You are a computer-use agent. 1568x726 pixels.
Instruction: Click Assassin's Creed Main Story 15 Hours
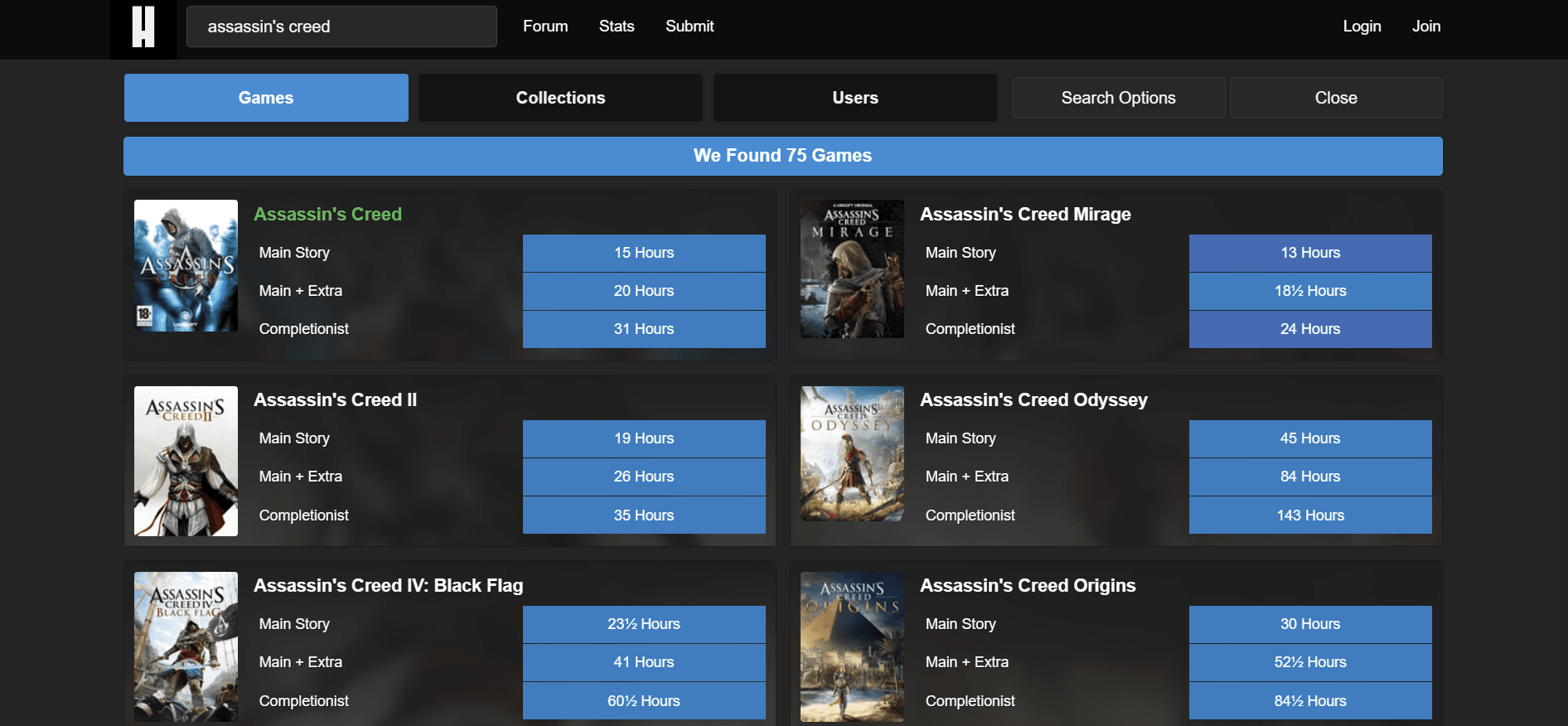coord(644,253)
